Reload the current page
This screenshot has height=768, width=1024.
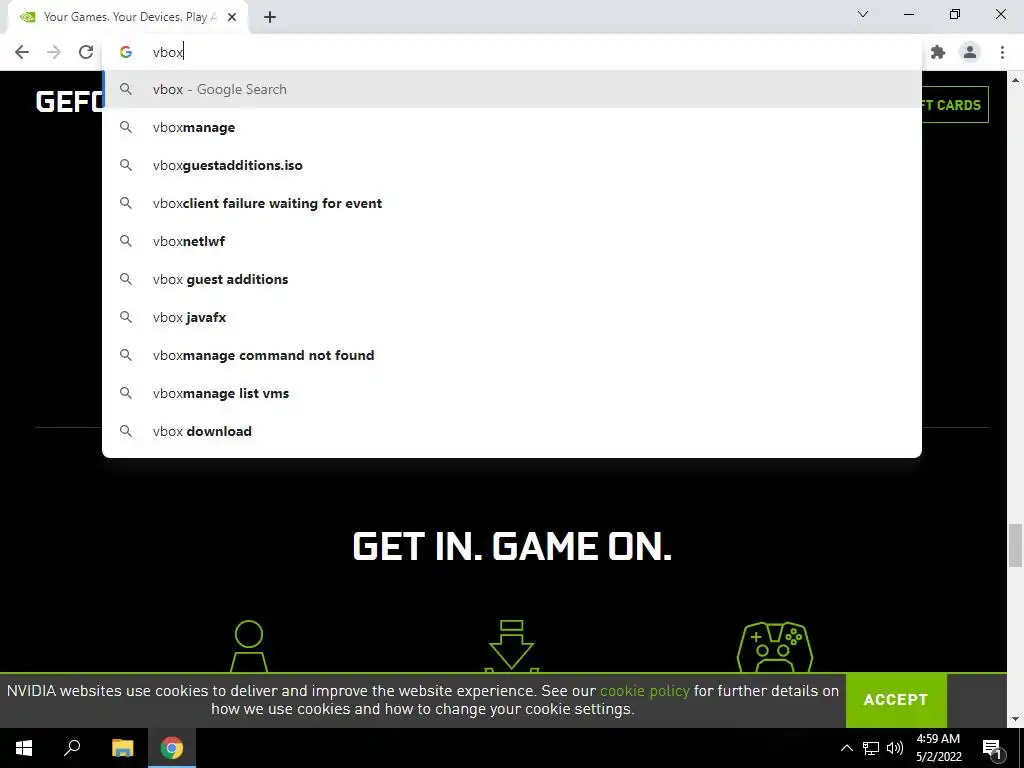86,52
